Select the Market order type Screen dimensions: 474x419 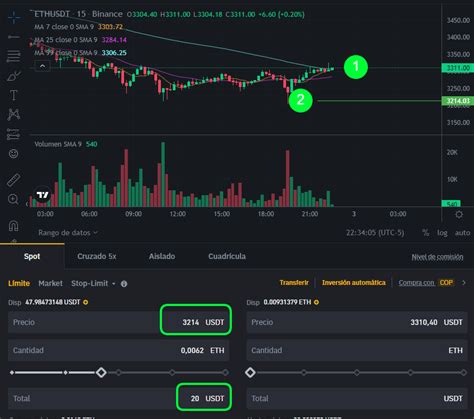50,283
